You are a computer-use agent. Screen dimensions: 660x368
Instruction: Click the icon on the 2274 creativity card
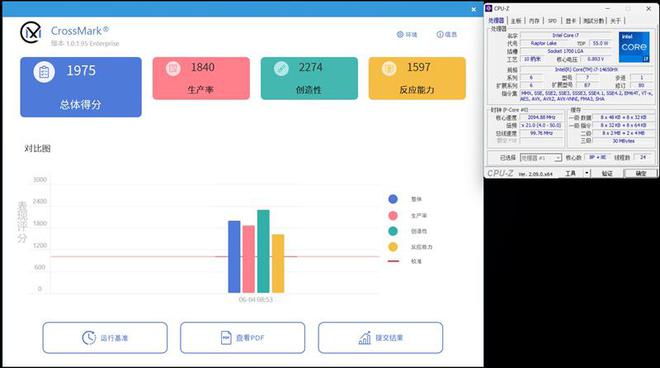(x=281, y=68)
